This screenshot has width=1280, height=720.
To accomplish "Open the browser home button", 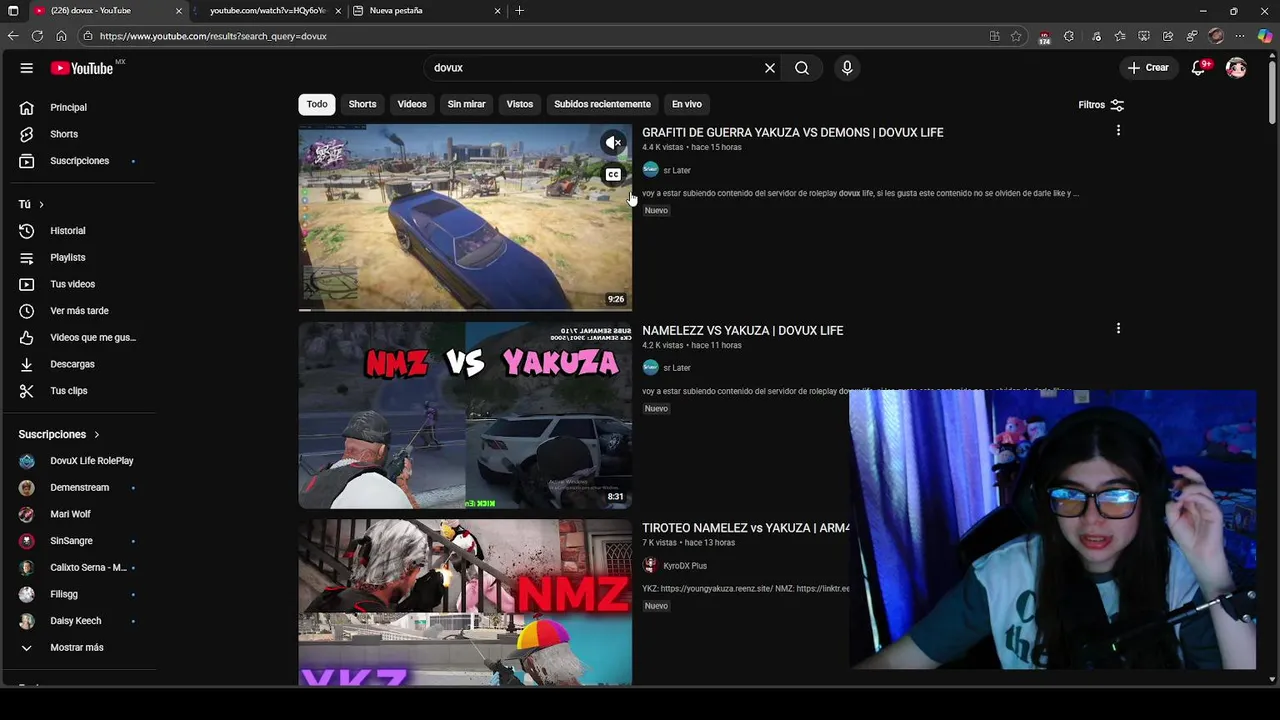I will 61,36.
